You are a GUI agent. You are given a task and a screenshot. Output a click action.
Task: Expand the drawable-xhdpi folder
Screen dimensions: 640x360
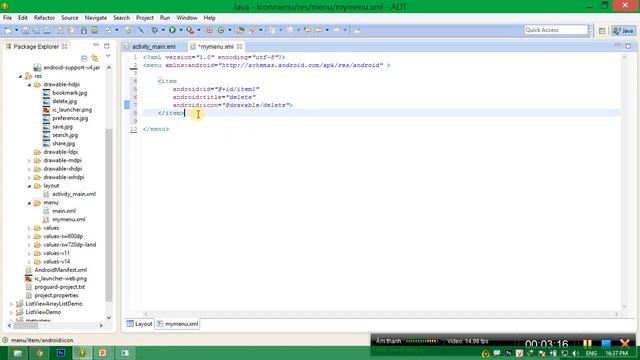point(29,169)
